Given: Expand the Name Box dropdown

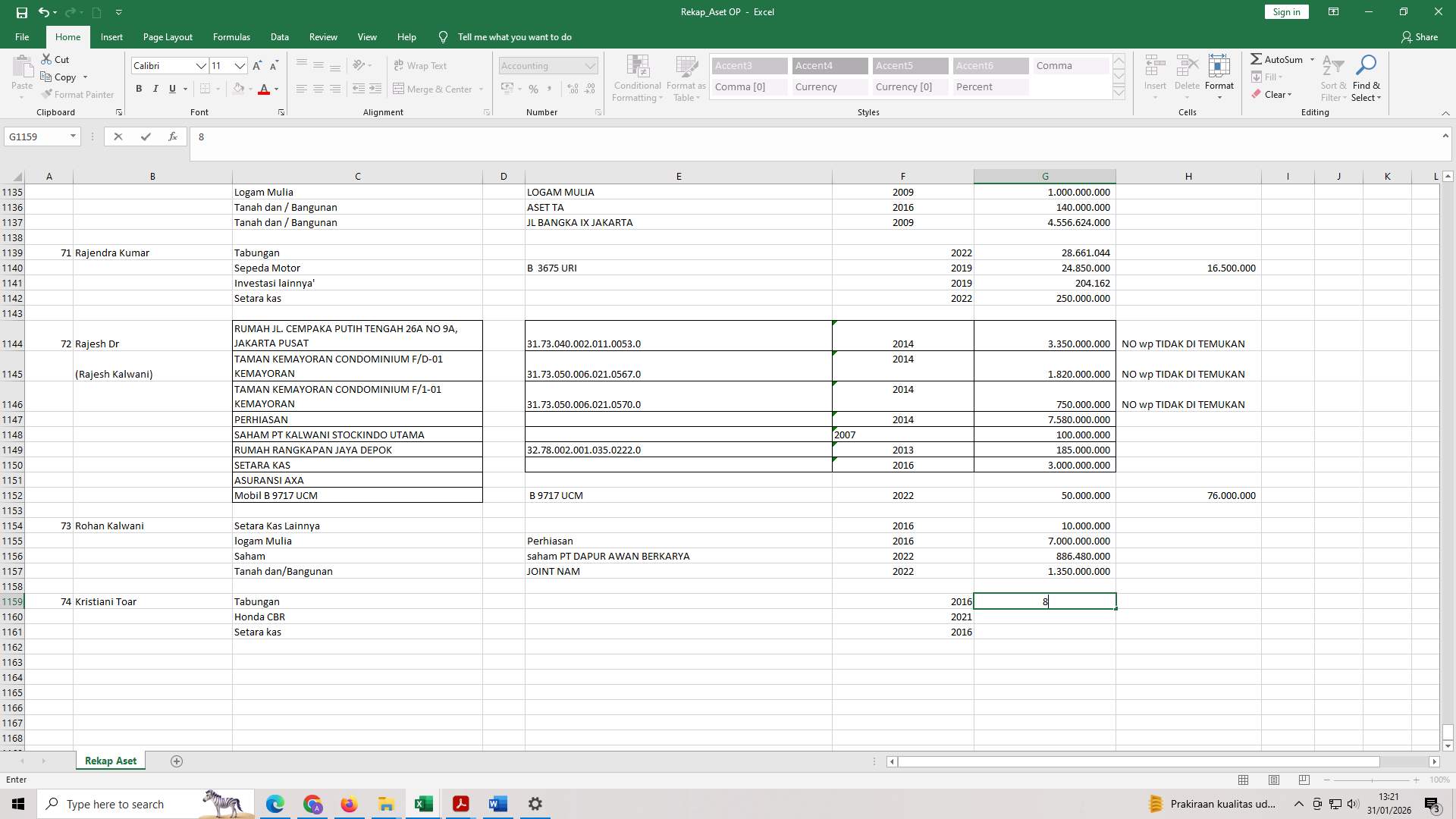Looking at the screenshot, I should (x=71, y=136).
